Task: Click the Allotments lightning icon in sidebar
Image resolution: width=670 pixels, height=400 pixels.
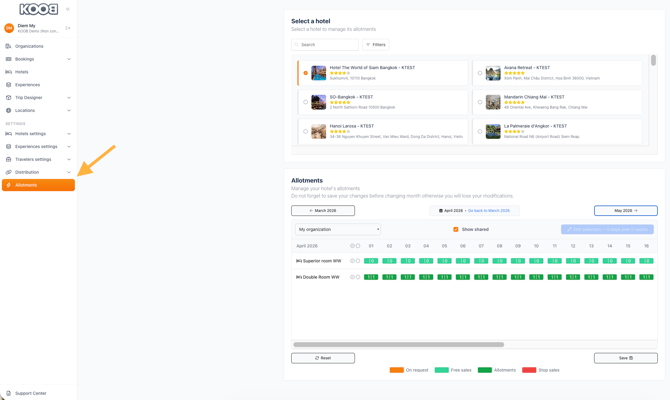Action: coord(9,185)
